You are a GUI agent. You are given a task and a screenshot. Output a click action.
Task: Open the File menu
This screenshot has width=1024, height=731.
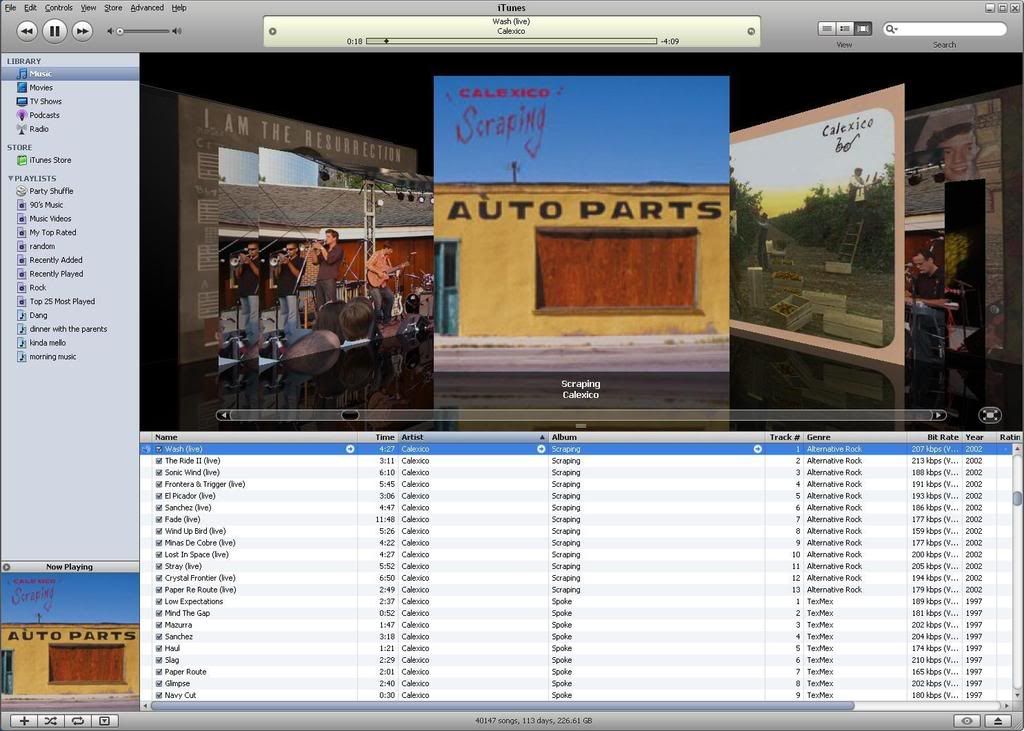[10, 8]
